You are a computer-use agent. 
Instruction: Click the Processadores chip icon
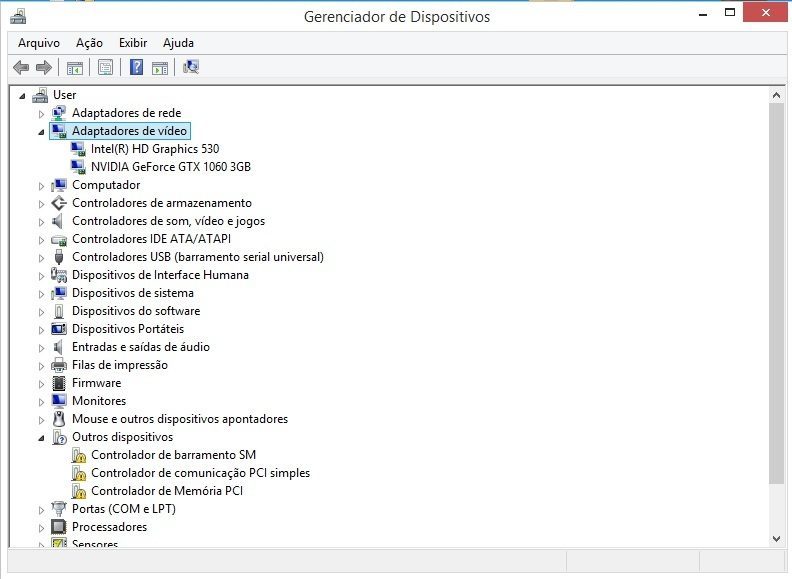click(x=59, y=527)
